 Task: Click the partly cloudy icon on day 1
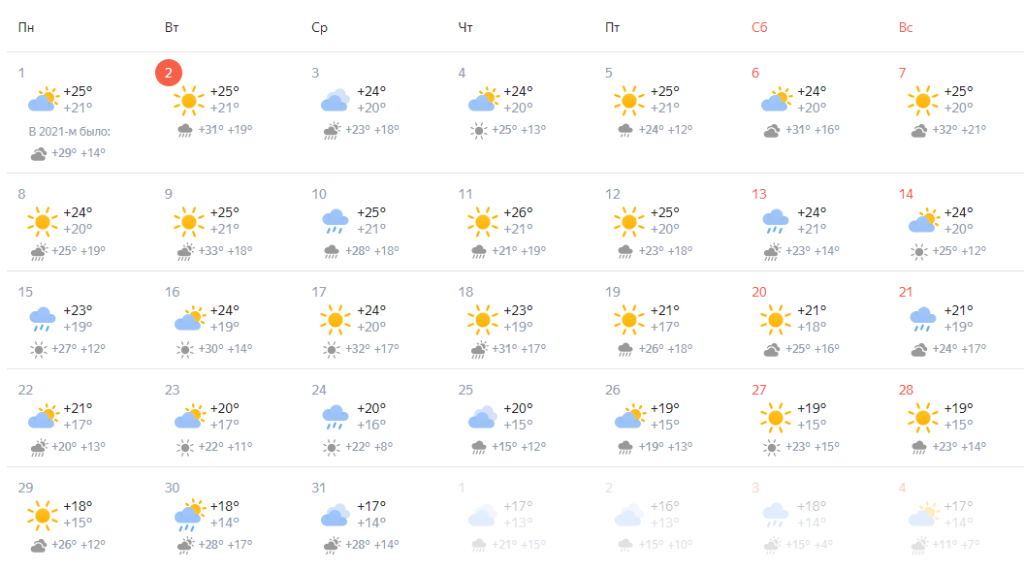[x=42, y=100]
